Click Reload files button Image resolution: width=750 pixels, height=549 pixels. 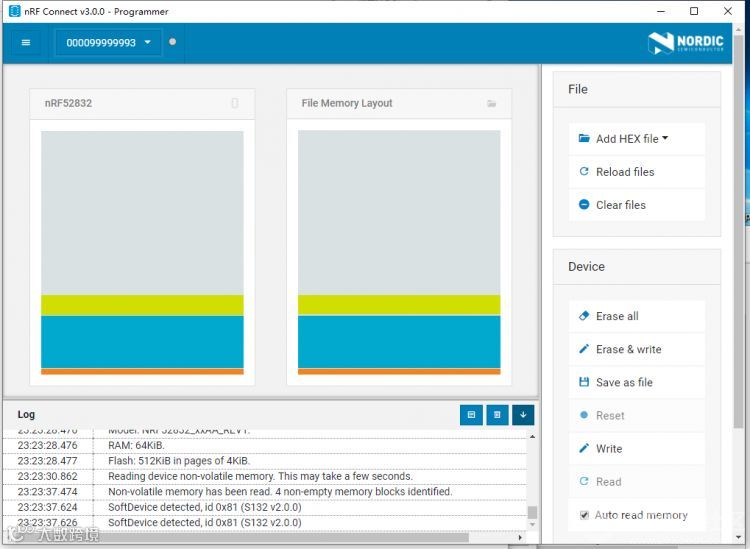[637, 172]
